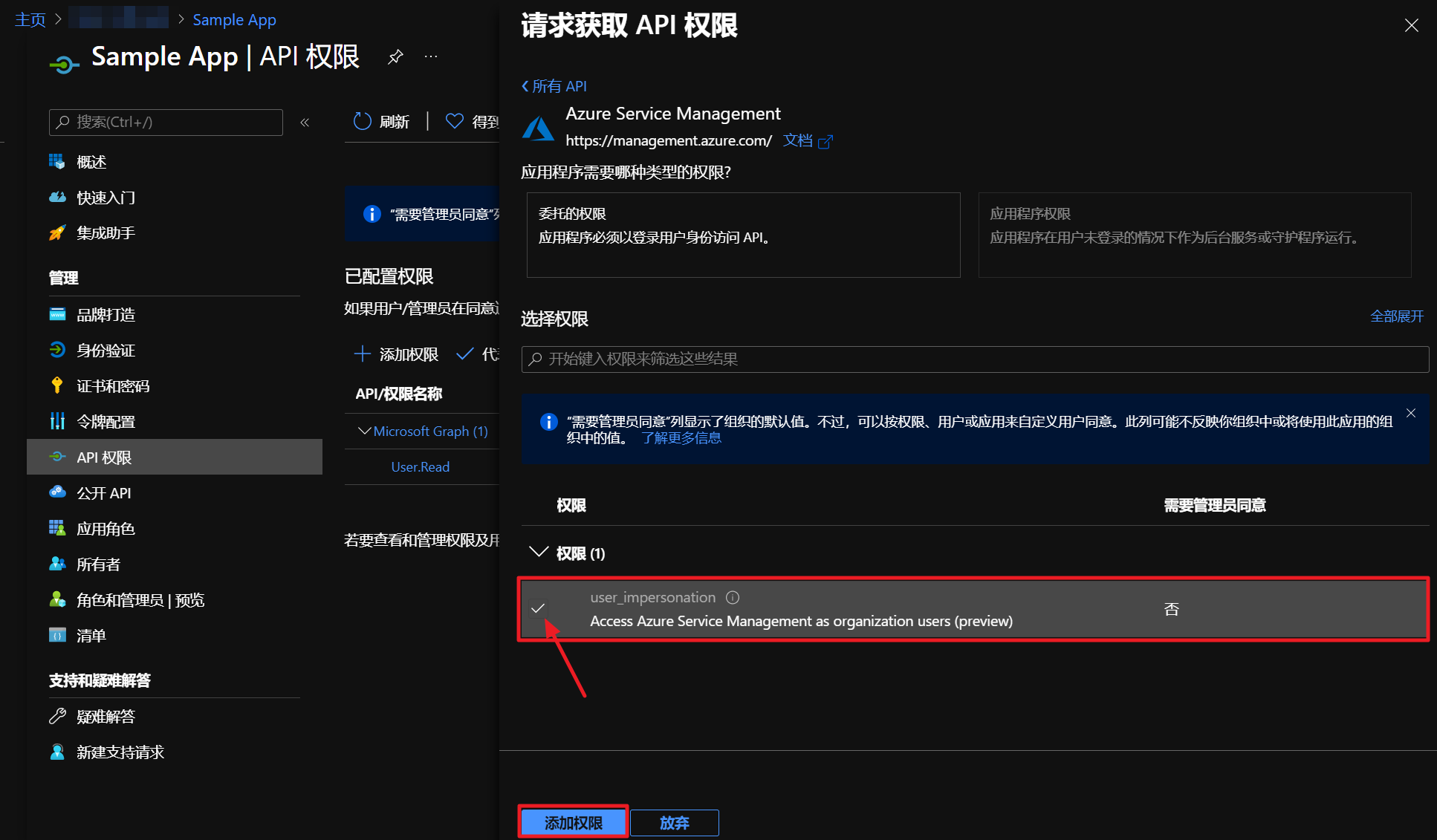The height and width of the screenshot is (840, 1437).
Task: Open 证书和密码 in the sidebar menu
Action: (x=113, y=386)
